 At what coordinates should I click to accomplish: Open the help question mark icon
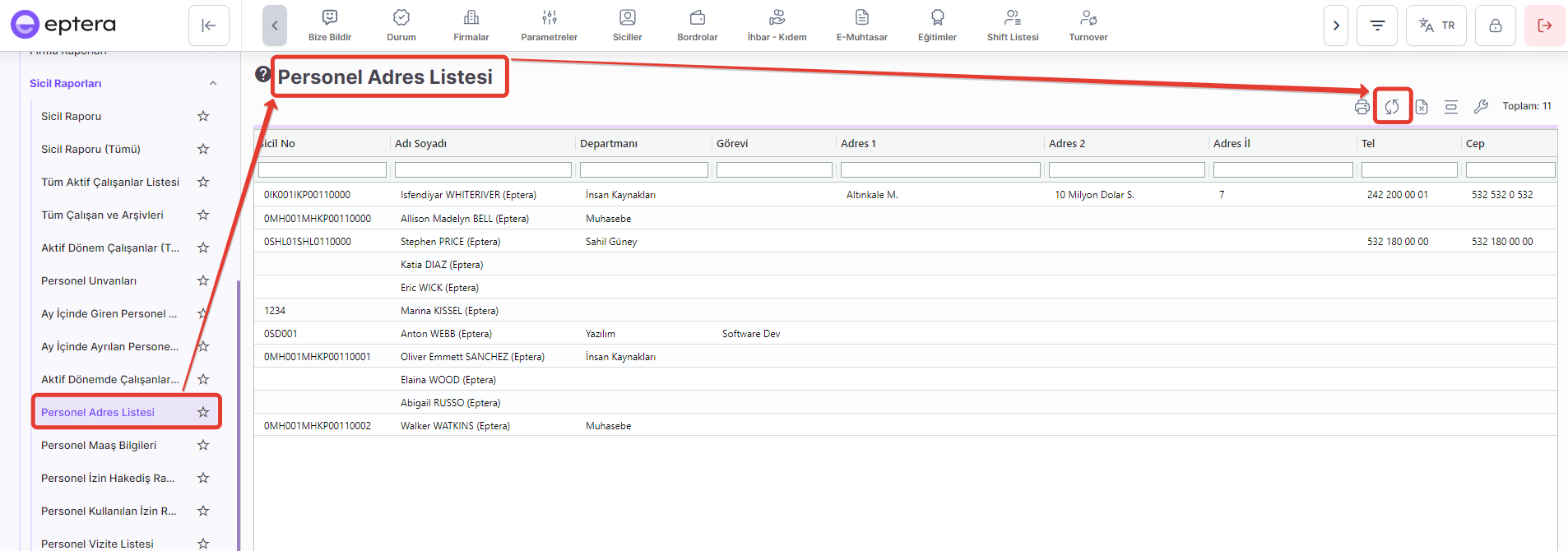[x=262, y=74]
